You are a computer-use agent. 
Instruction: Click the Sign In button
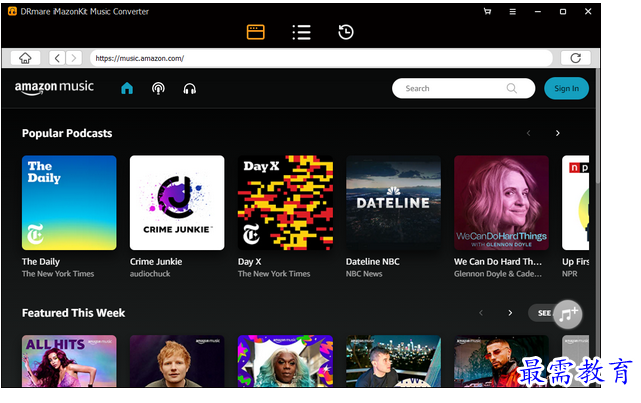(x=566, y=88)
